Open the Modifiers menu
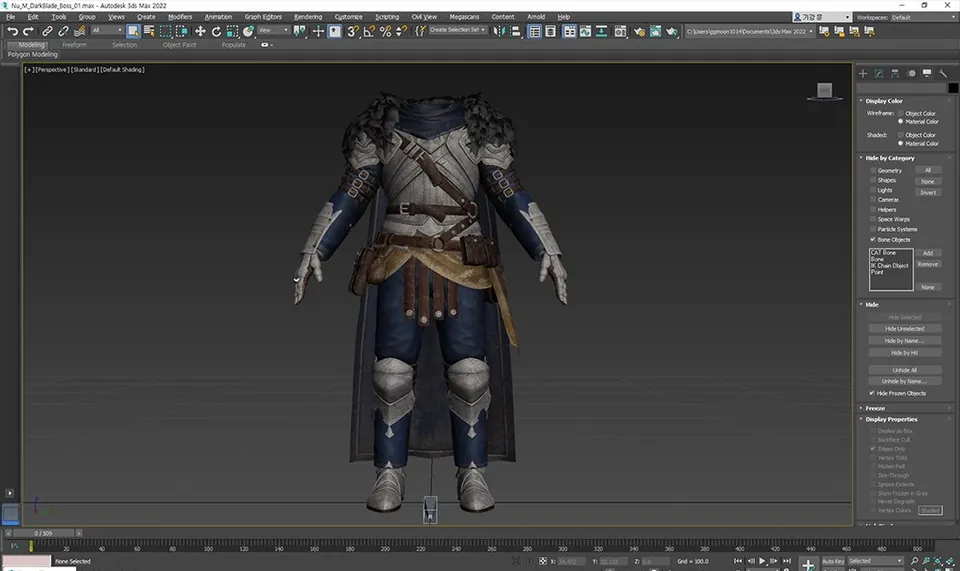 pyautogui.click(x=180, y=17)
